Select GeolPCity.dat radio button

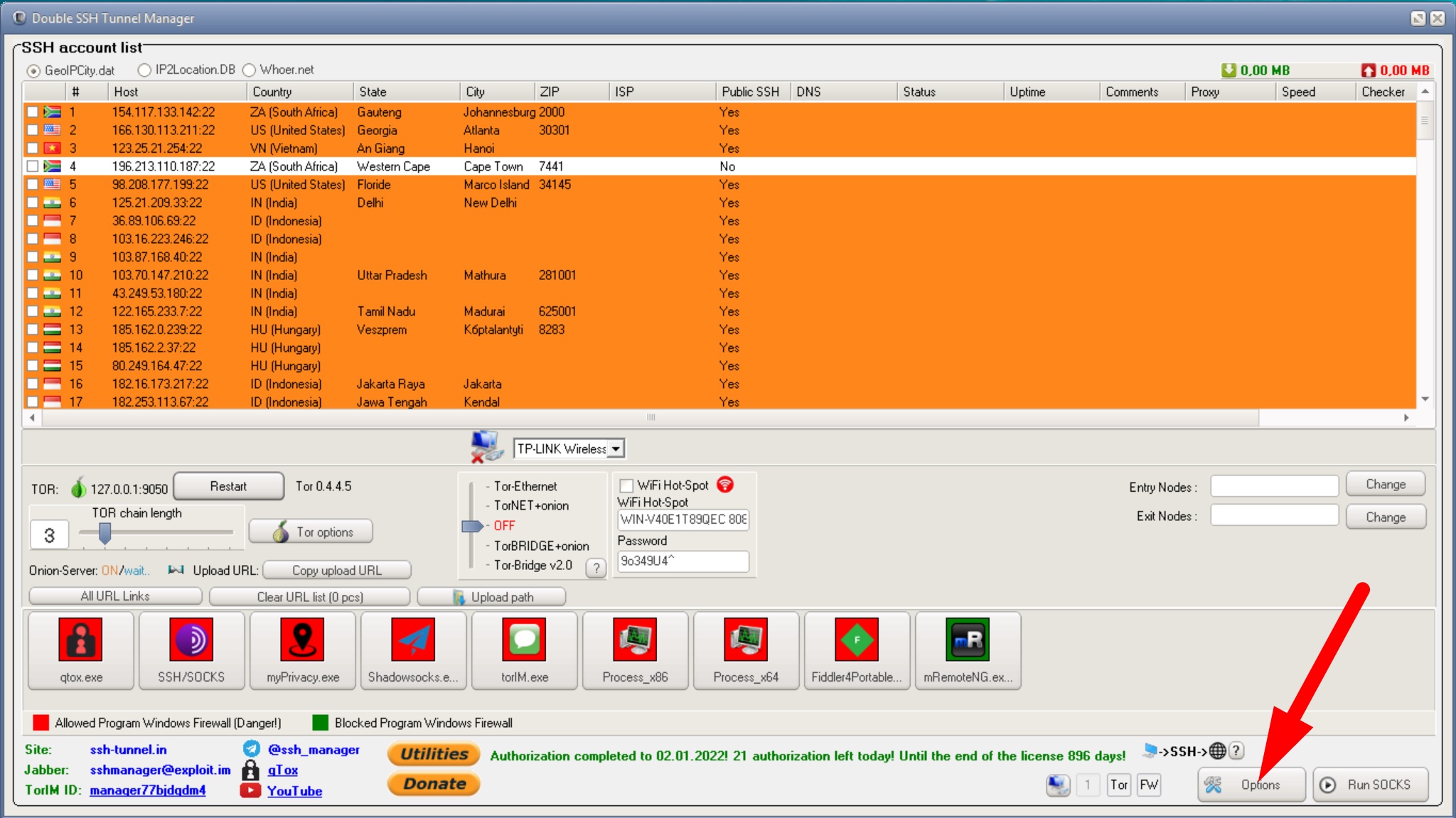[x=37, y=70]
